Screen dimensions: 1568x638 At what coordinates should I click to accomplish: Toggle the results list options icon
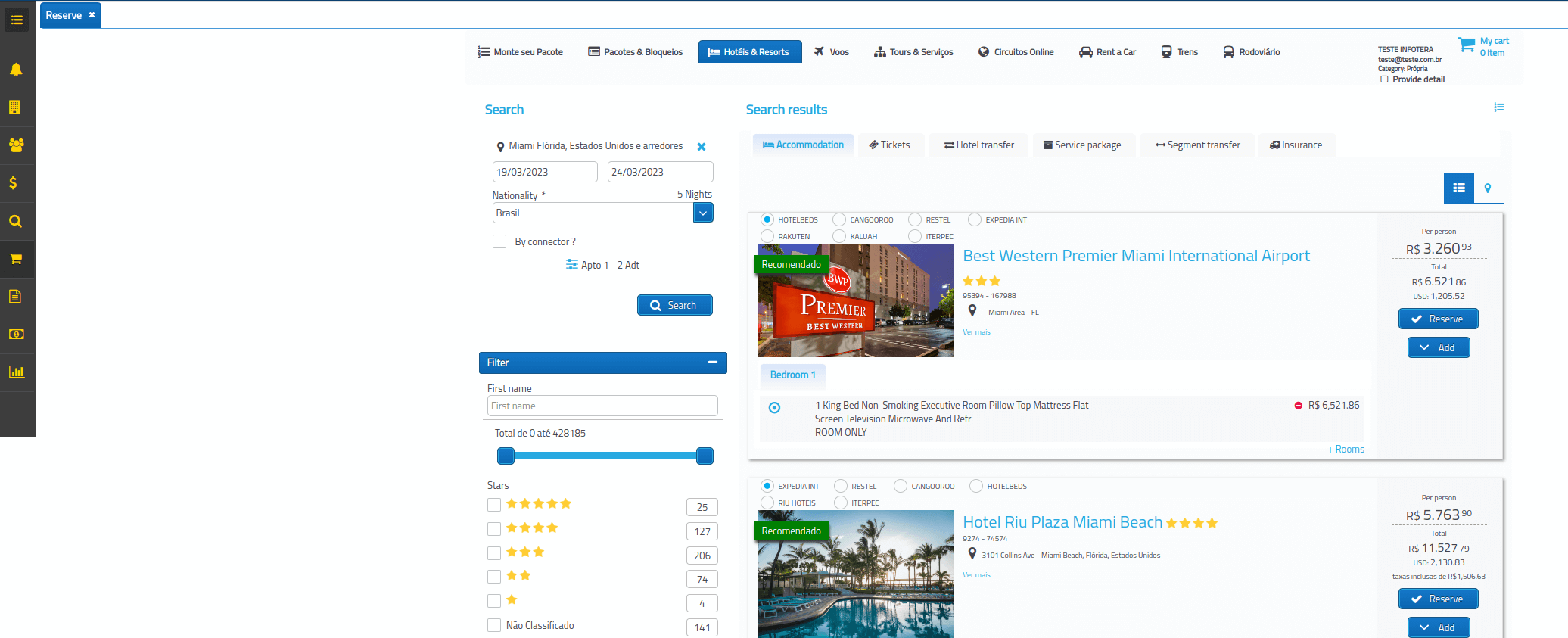pyautogui.click(x=1499, y=107)
